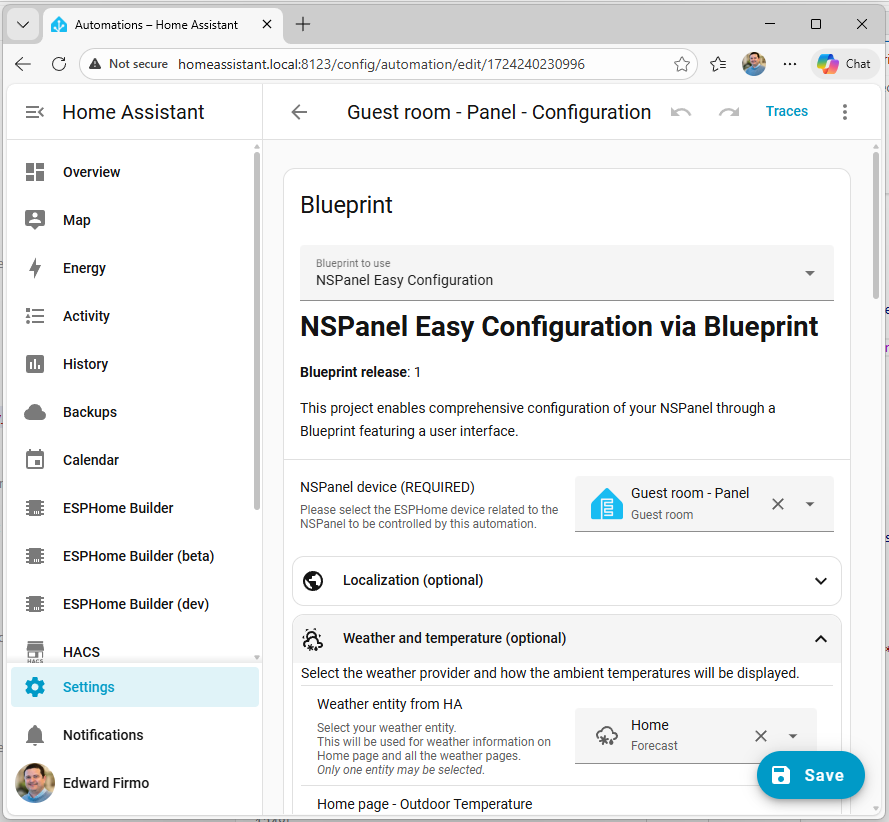Open the browser tab list chevron
Image resolution: width=889 pixels, height=822 pixels.
tap(23, 24)
